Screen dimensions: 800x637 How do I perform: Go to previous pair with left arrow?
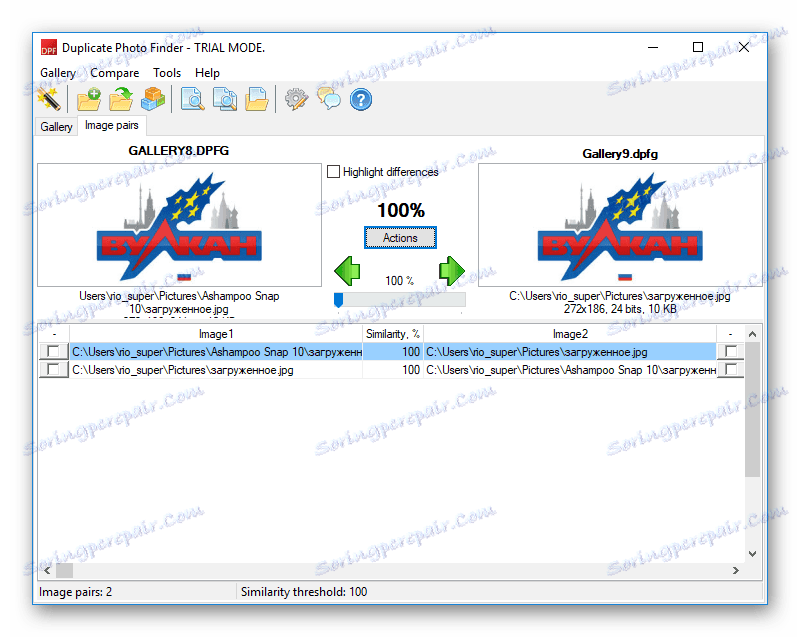pyautogui.click(x=347, y=271)
